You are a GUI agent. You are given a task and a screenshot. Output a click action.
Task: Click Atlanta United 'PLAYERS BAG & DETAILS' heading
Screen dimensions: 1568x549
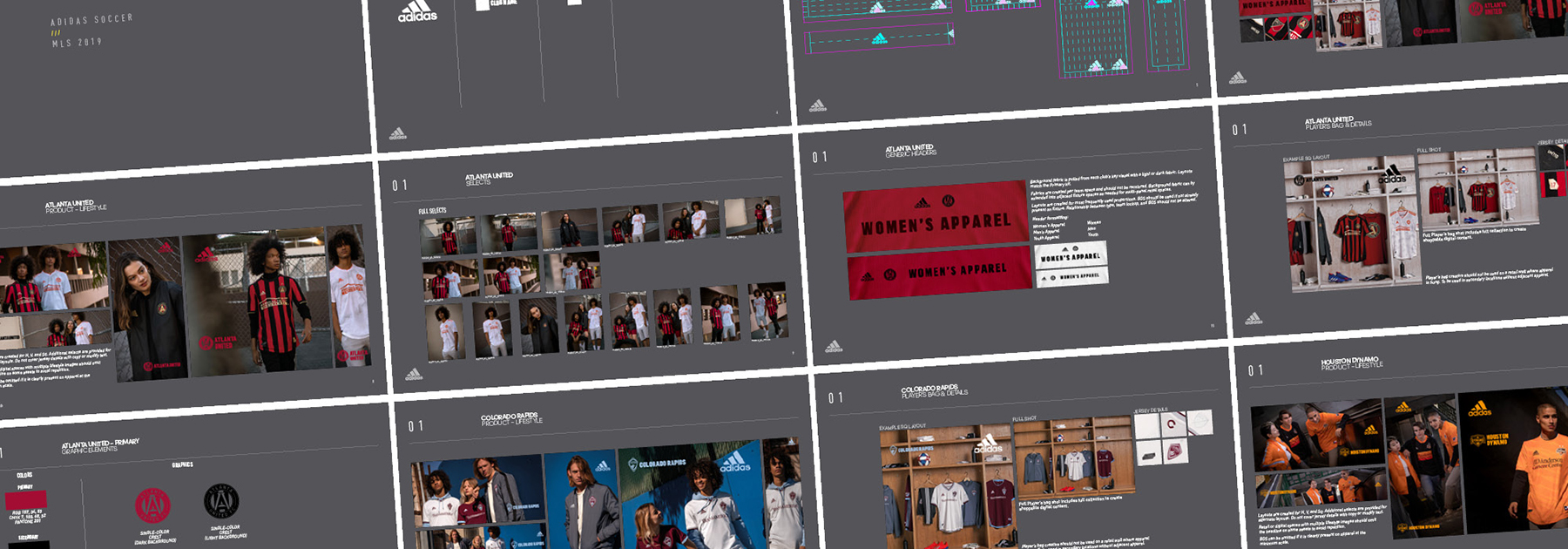click(1337, 123)
